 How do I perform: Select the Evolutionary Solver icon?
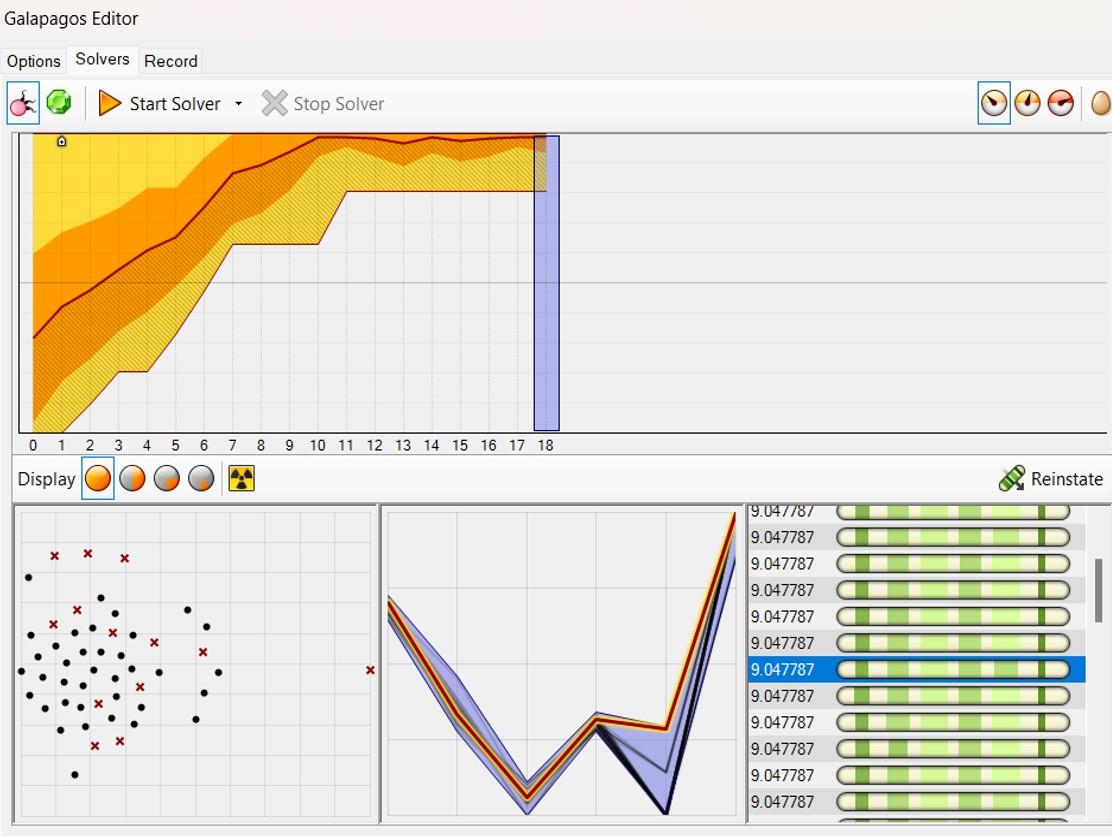22,101
